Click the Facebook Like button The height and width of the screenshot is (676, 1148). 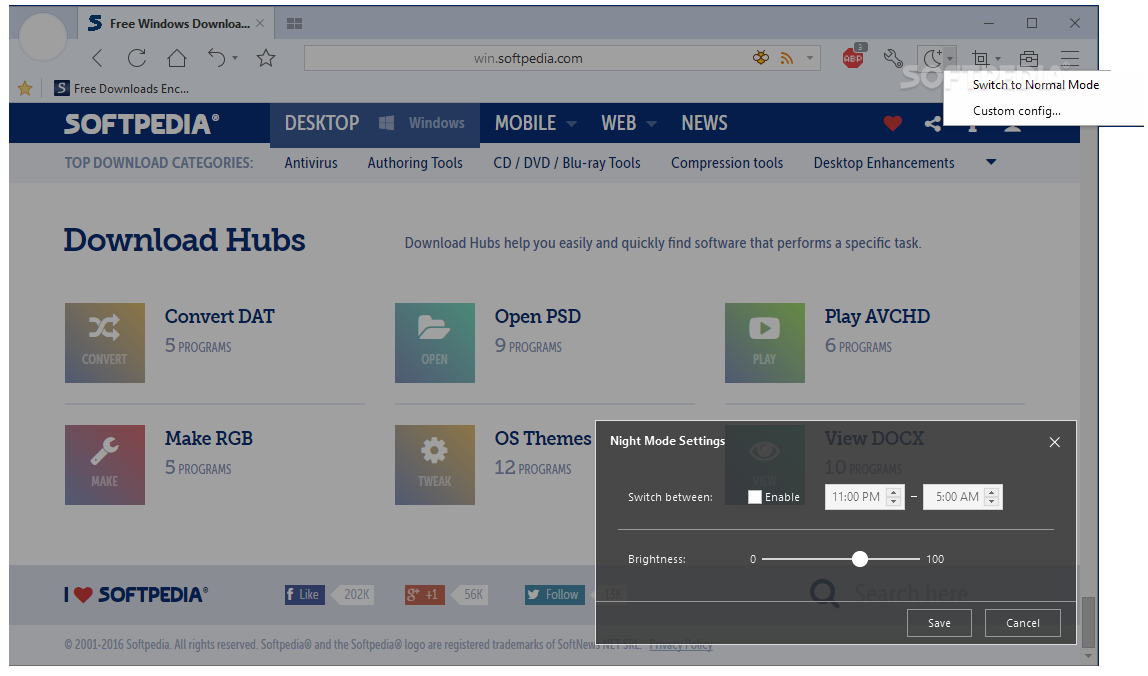tap(305, 595)
